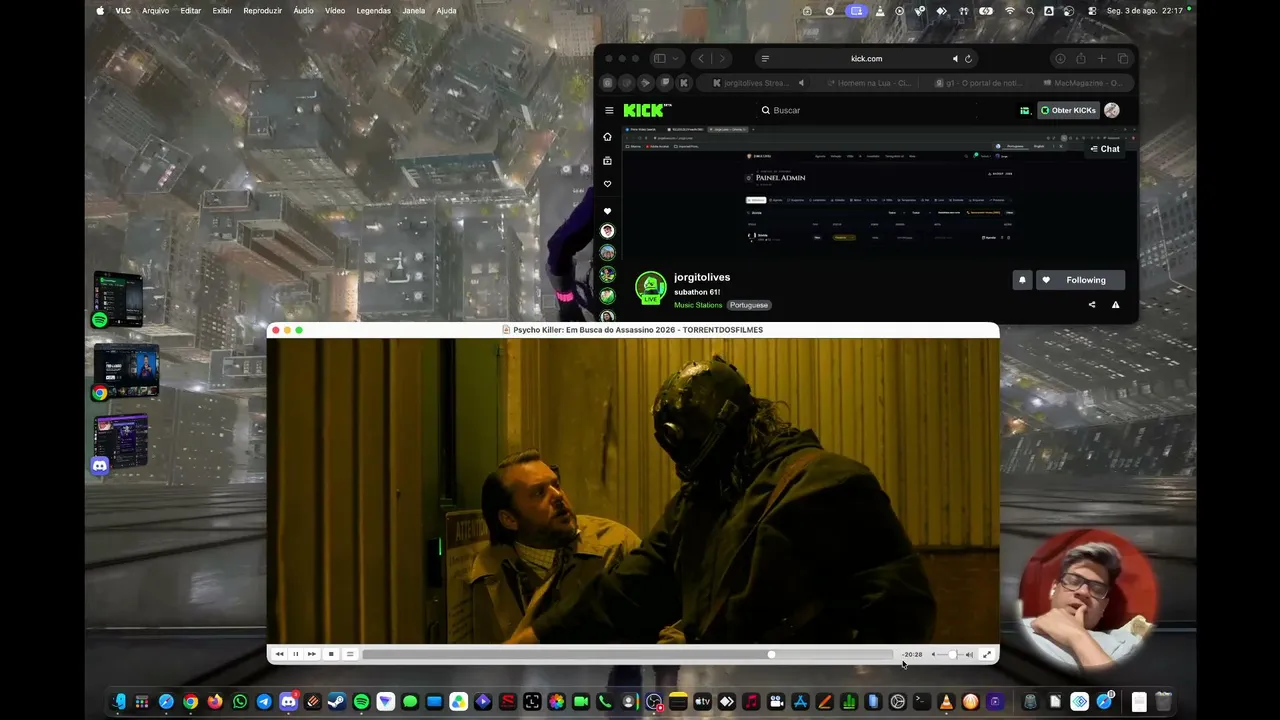1280x720 pixels.
Task: Open the Apple menu
Action: (x=100, y=11)
